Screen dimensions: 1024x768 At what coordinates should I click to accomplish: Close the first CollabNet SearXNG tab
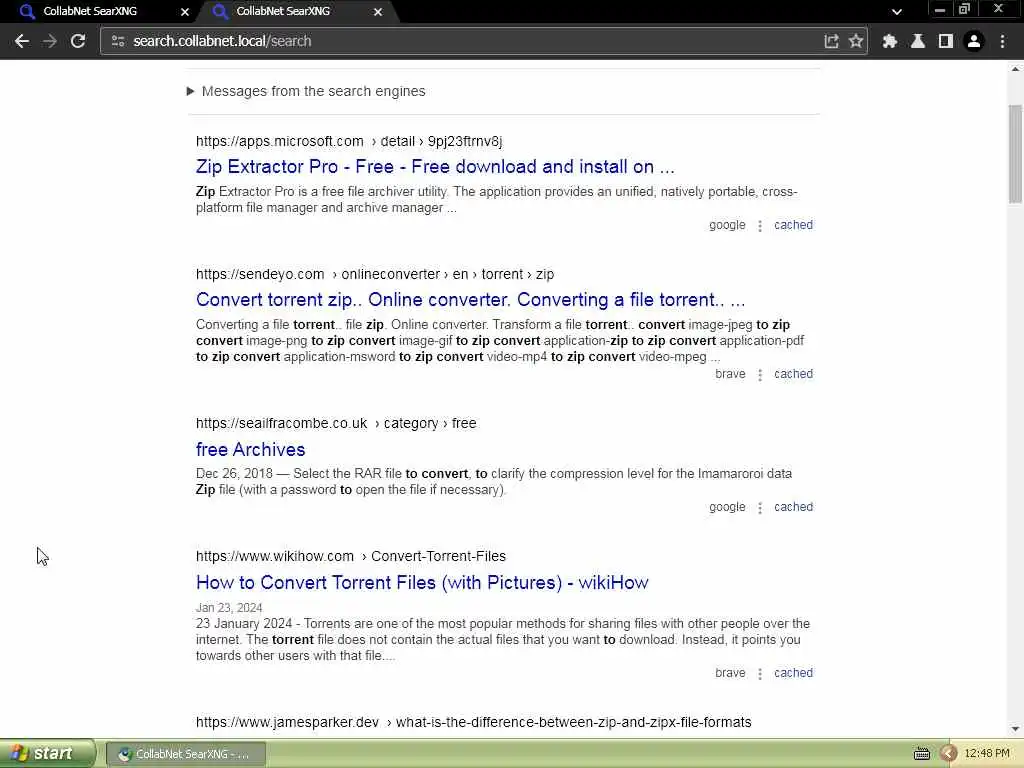pyautogui.click(x=185, y=12)
